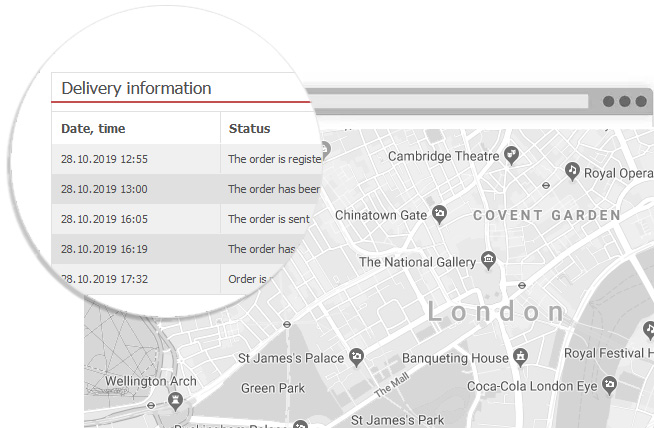Click the "COVENT GARDEN" district label

click(546, 215)
